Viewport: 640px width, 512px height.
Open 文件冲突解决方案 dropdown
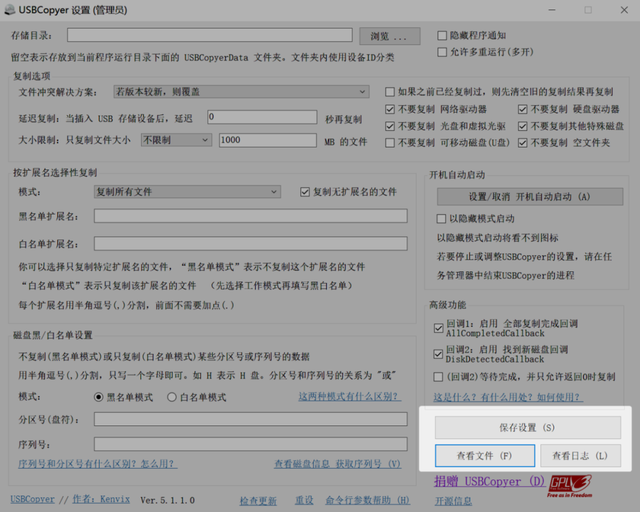pyautogui.click(x=241, y=92)
